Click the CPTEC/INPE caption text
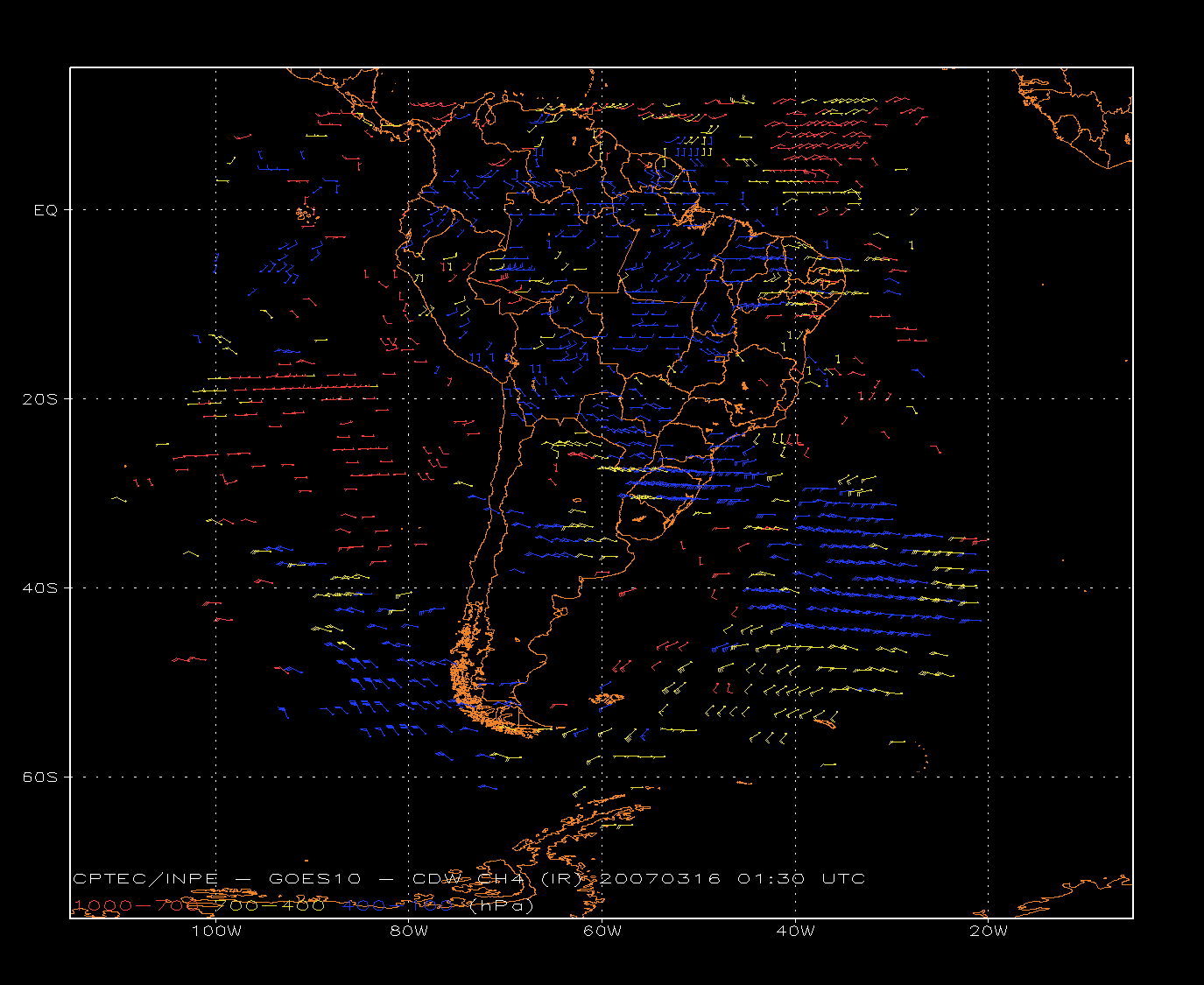 [x=145, y=879]
